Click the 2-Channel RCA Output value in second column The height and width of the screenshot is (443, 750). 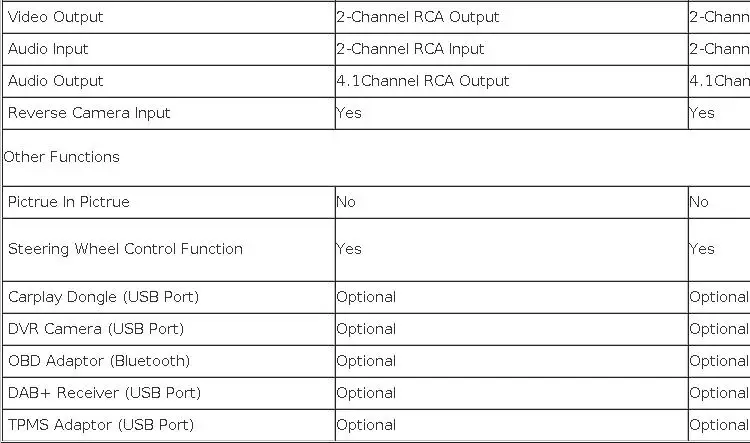417,17
